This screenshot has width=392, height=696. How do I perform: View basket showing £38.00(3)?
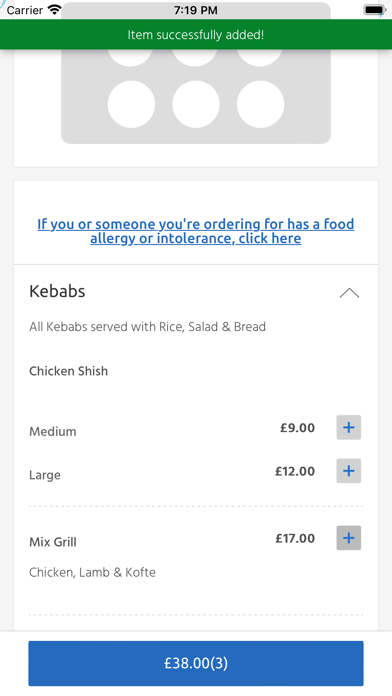196,663
